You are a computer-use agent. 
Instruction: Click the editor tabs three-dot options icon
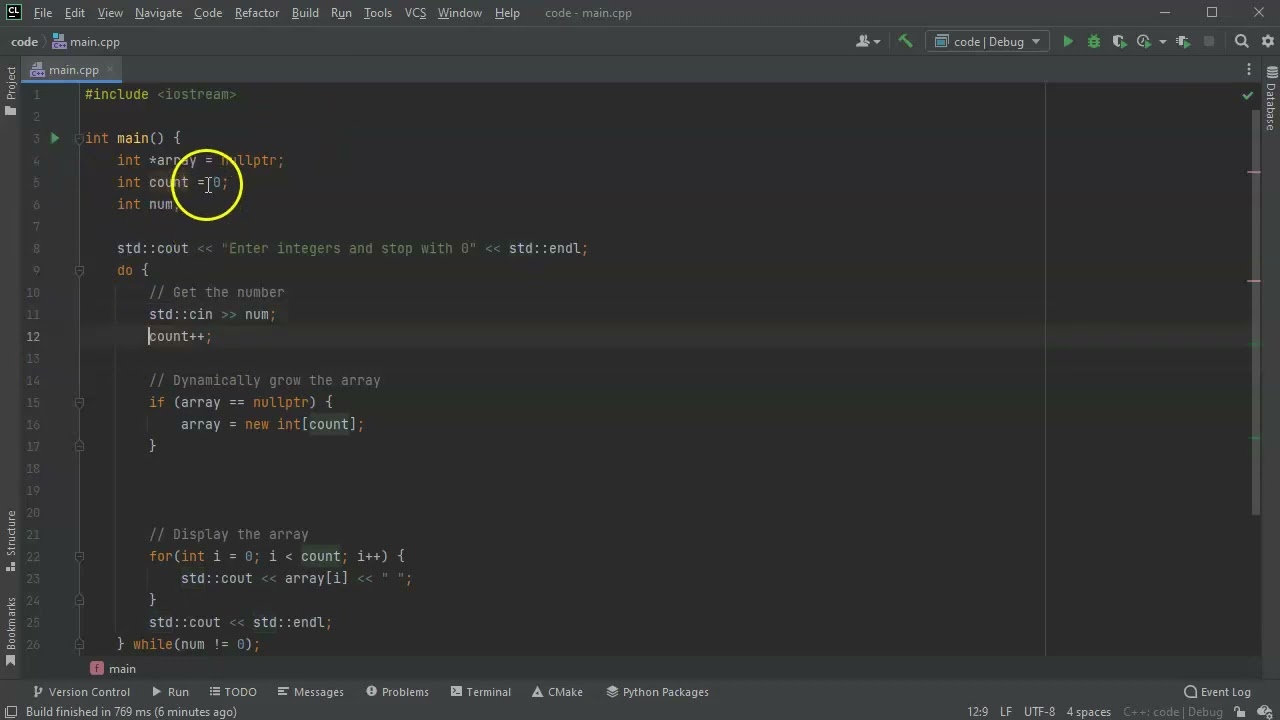[x=1249, y=70]
